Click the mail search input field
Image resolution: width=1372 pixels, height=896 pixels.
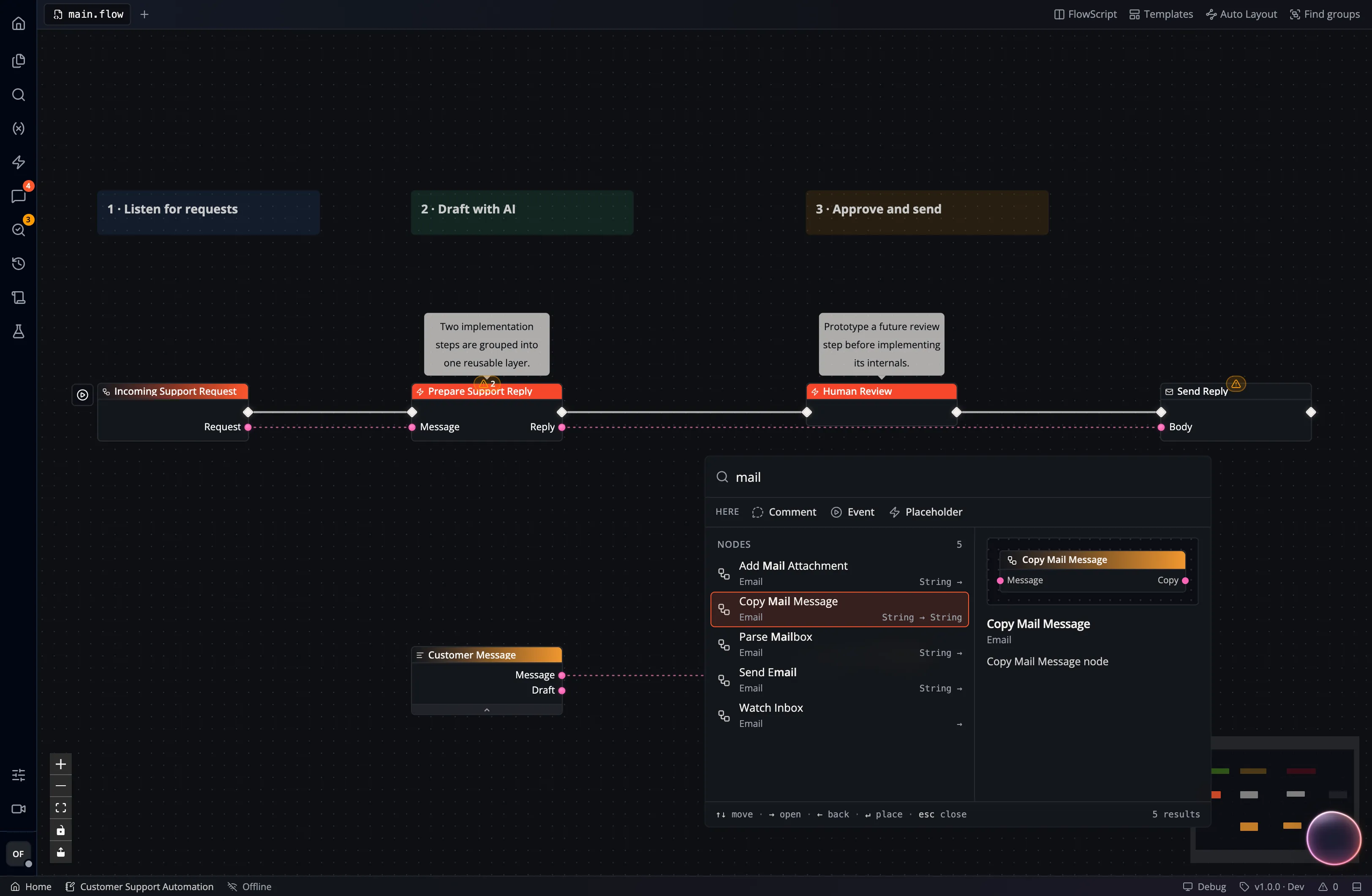(957, 477)
